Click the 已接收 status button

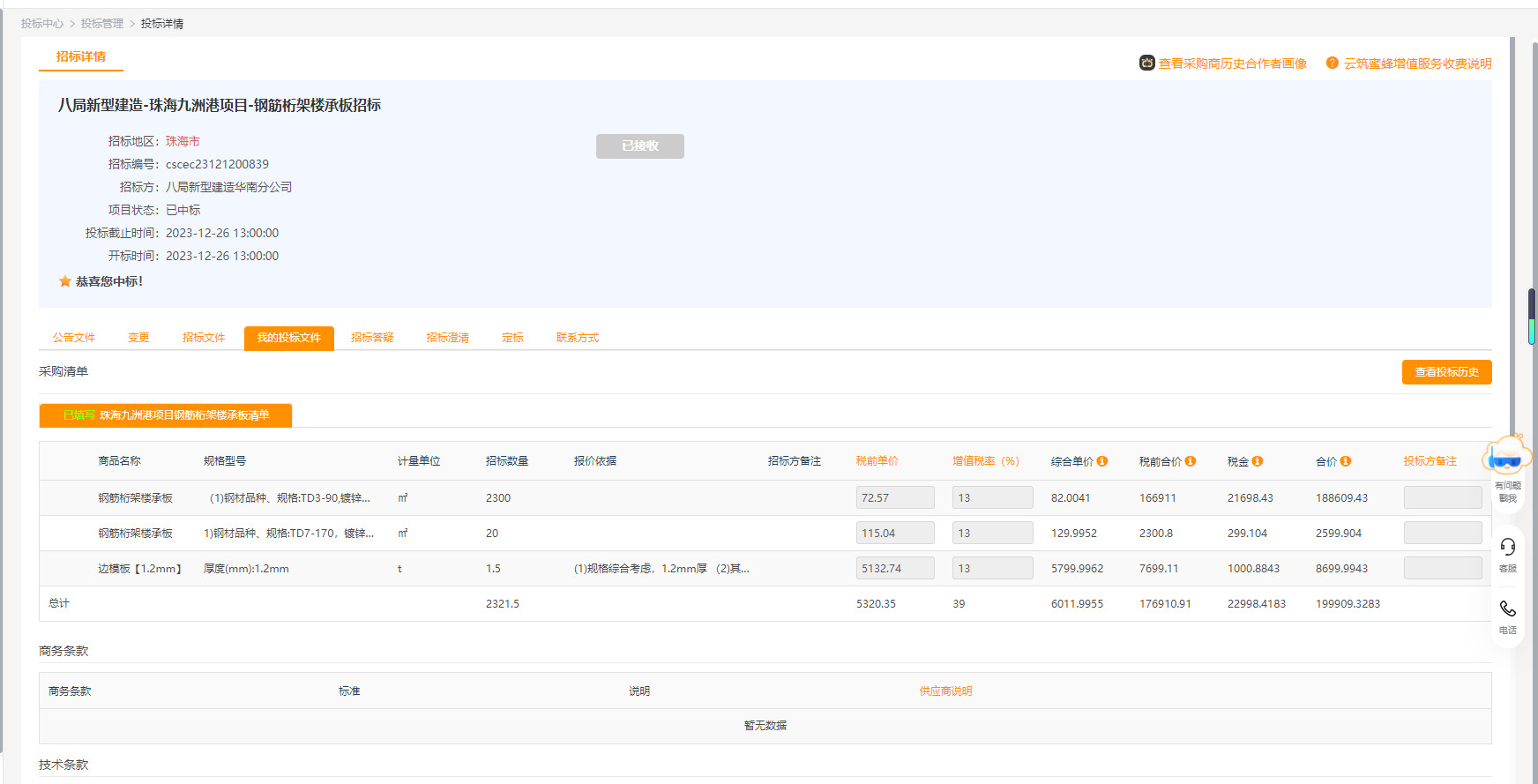coord(639,146)
